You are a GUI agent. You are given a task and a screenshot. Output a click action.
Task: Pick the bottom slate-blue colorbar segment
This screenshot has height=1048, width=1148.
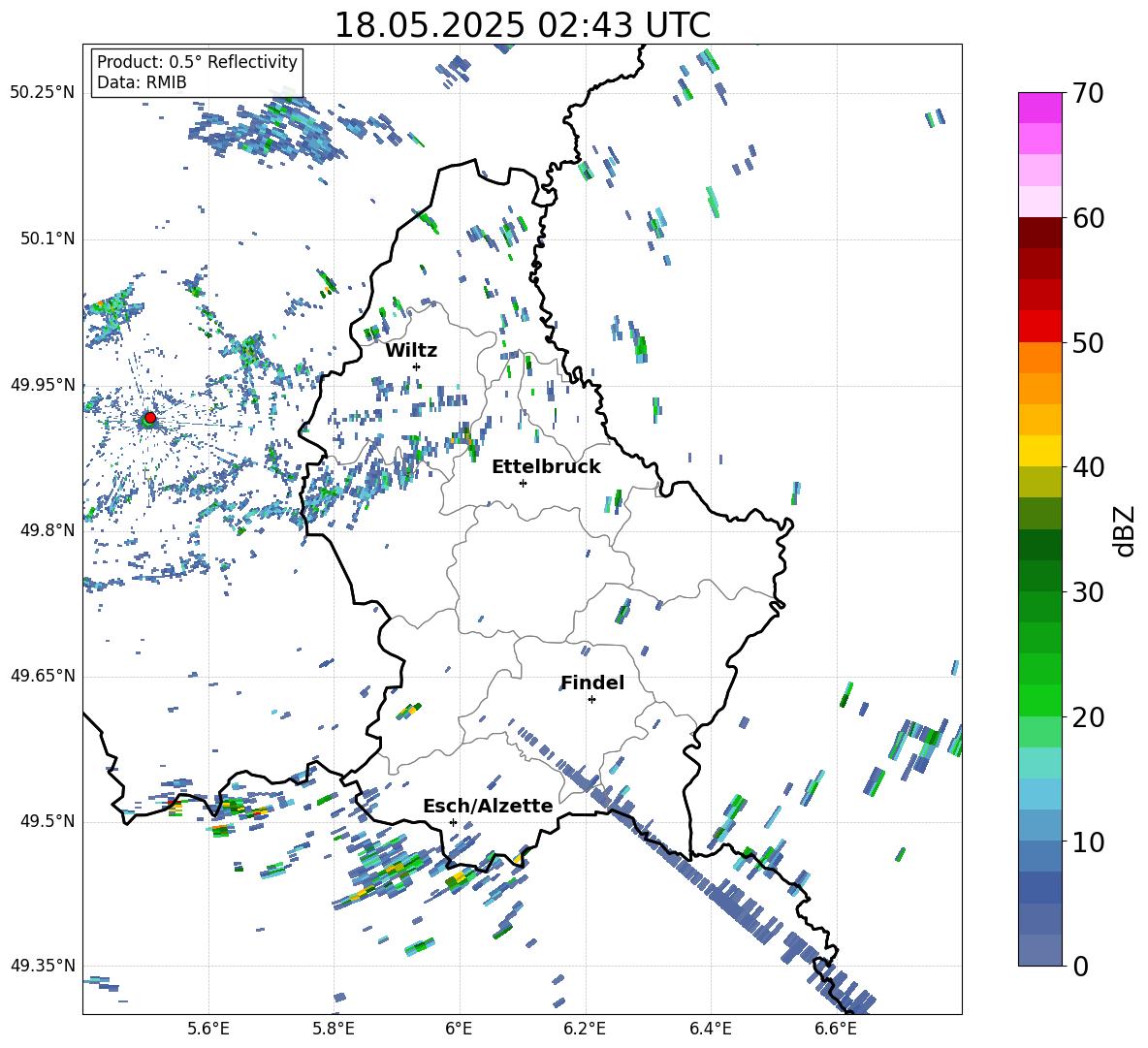click(1040, 950)
